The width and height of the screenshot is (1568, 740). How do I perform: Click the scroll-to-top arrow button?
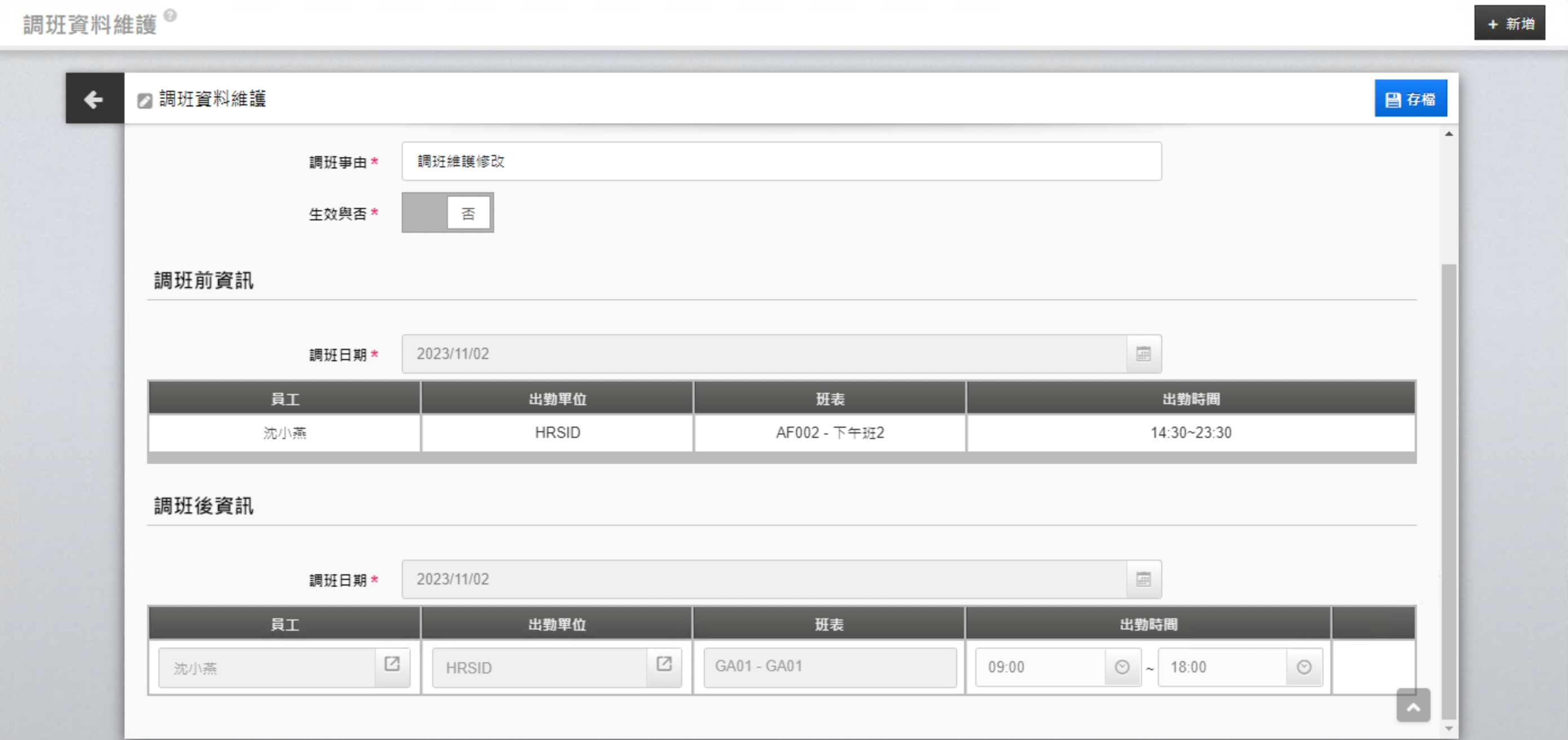tap(1414, 706)
